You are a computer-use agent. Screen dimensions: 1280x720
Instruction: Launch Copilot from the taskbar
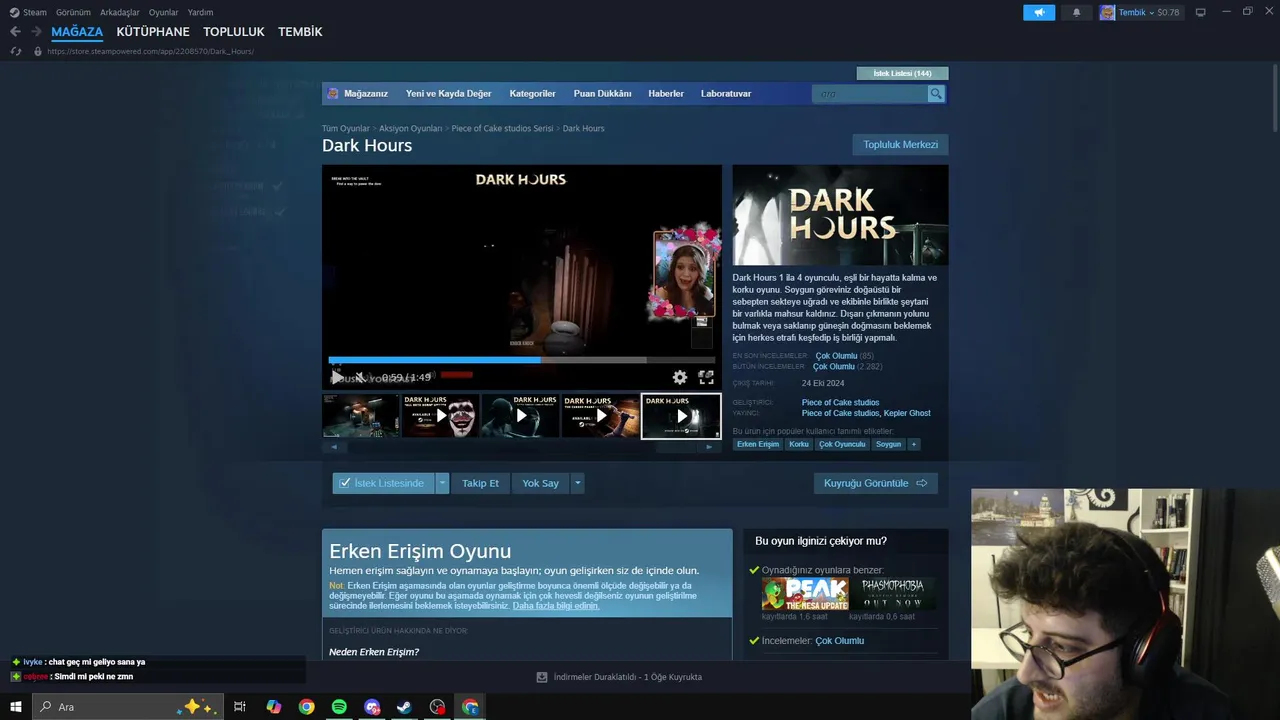click(x=273, y=707)
